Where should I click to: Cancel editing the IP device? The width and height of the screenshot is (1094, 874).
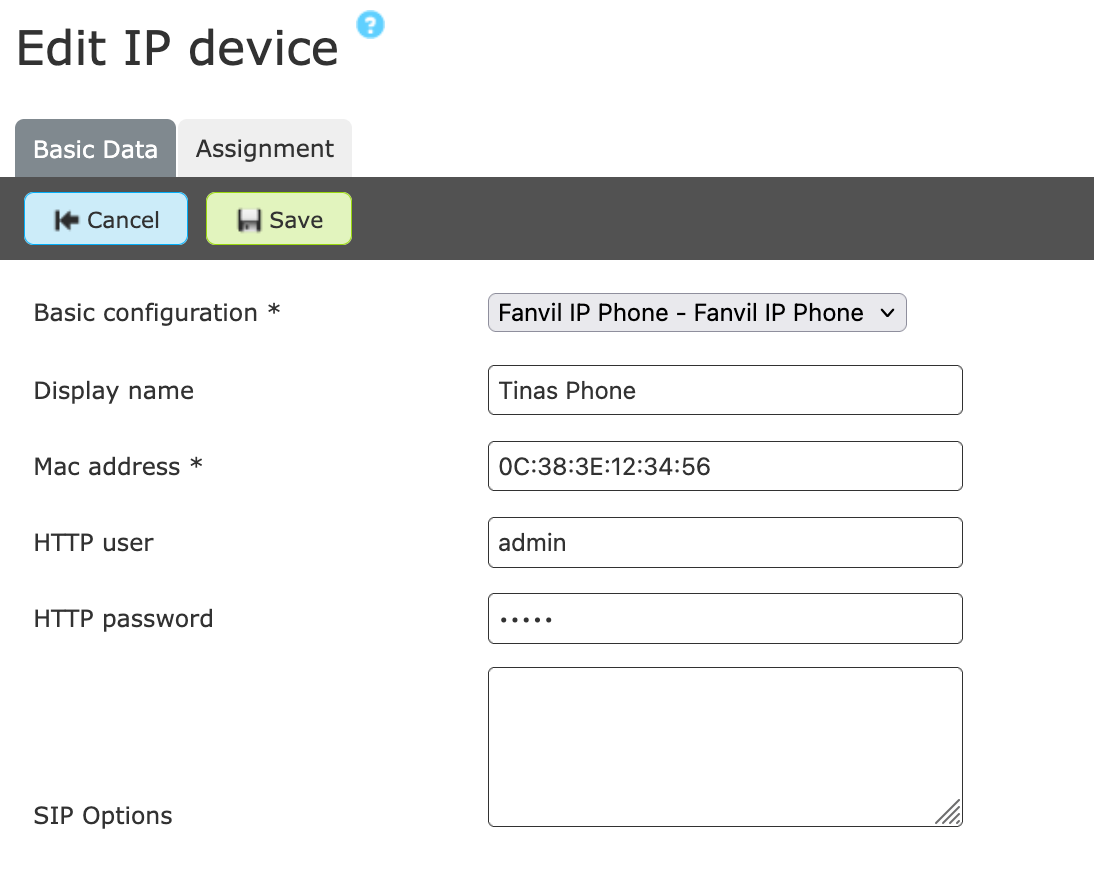(105, 219)
